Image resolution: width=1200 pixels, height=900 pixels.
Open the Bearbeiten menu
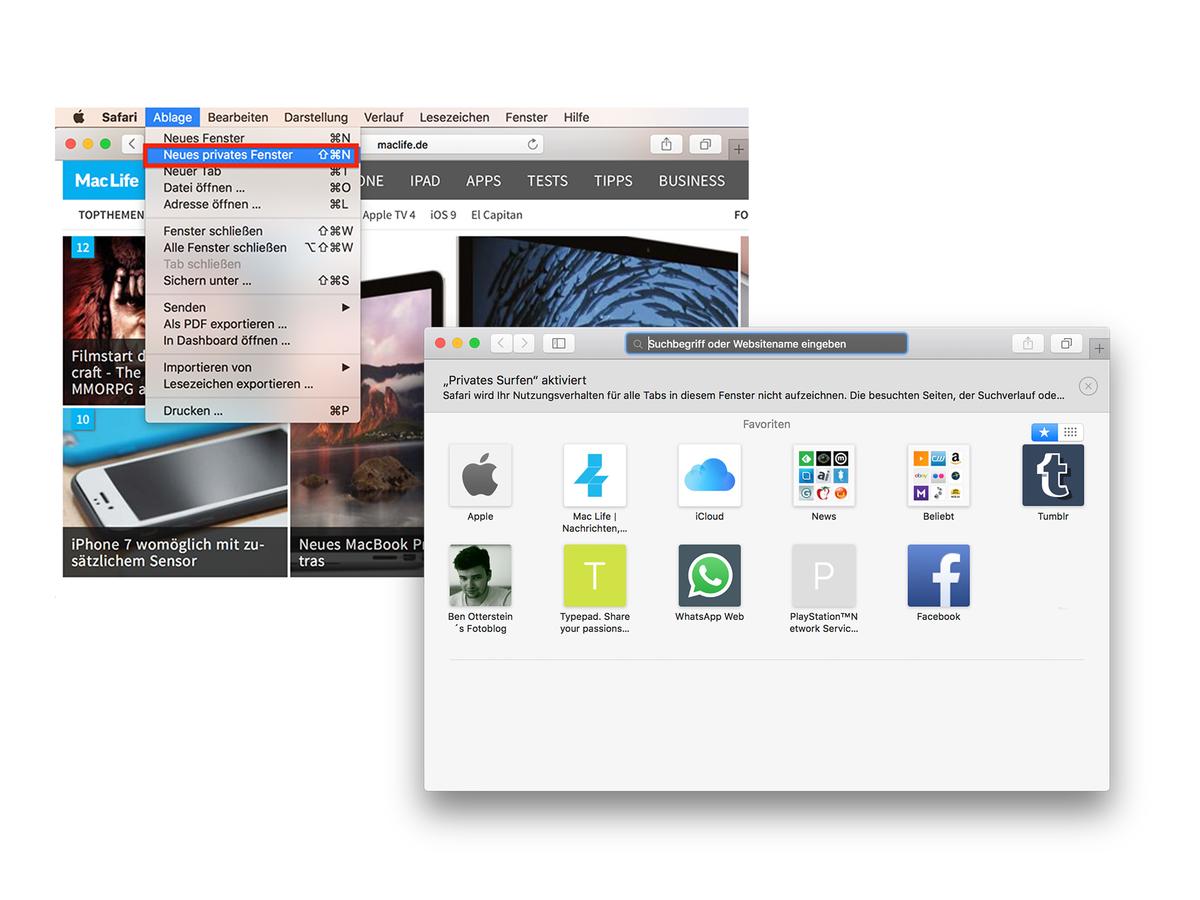(238, 117)
